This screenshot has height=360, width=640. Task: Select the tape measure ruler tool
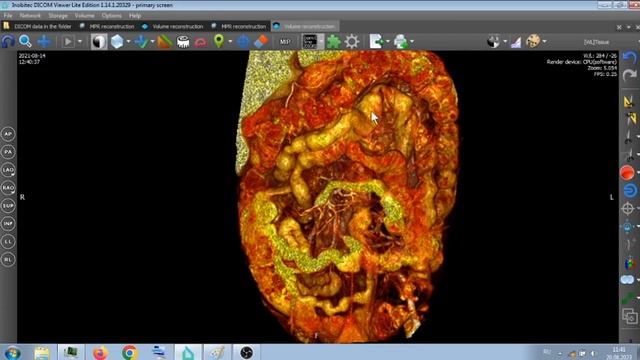click(x=183, y=42)
